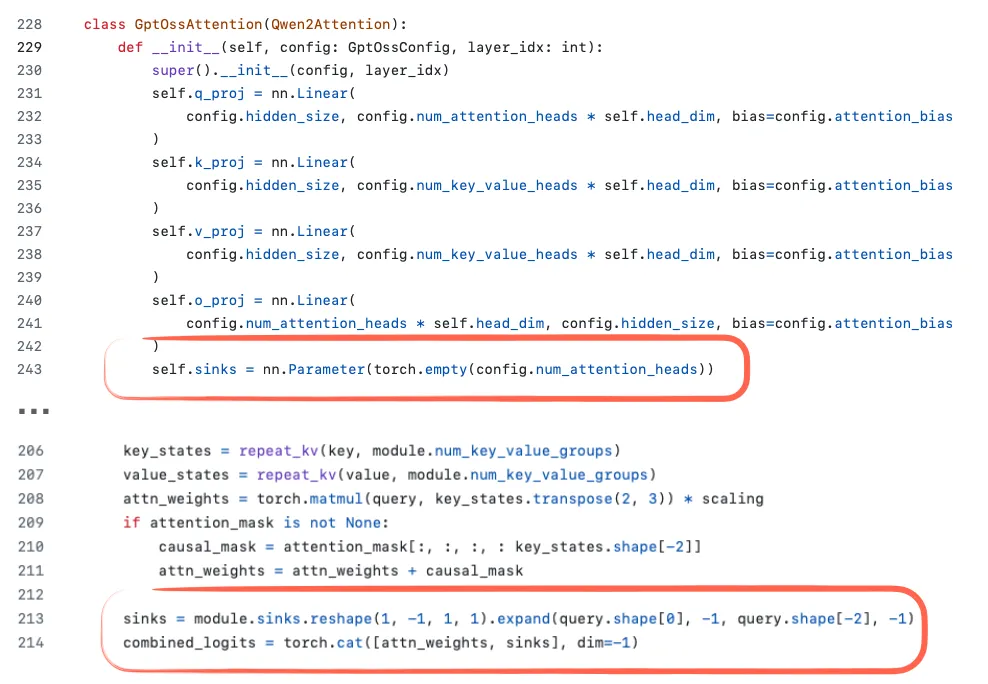Click line number 231
Screen dimensions: 988x684
30,93
